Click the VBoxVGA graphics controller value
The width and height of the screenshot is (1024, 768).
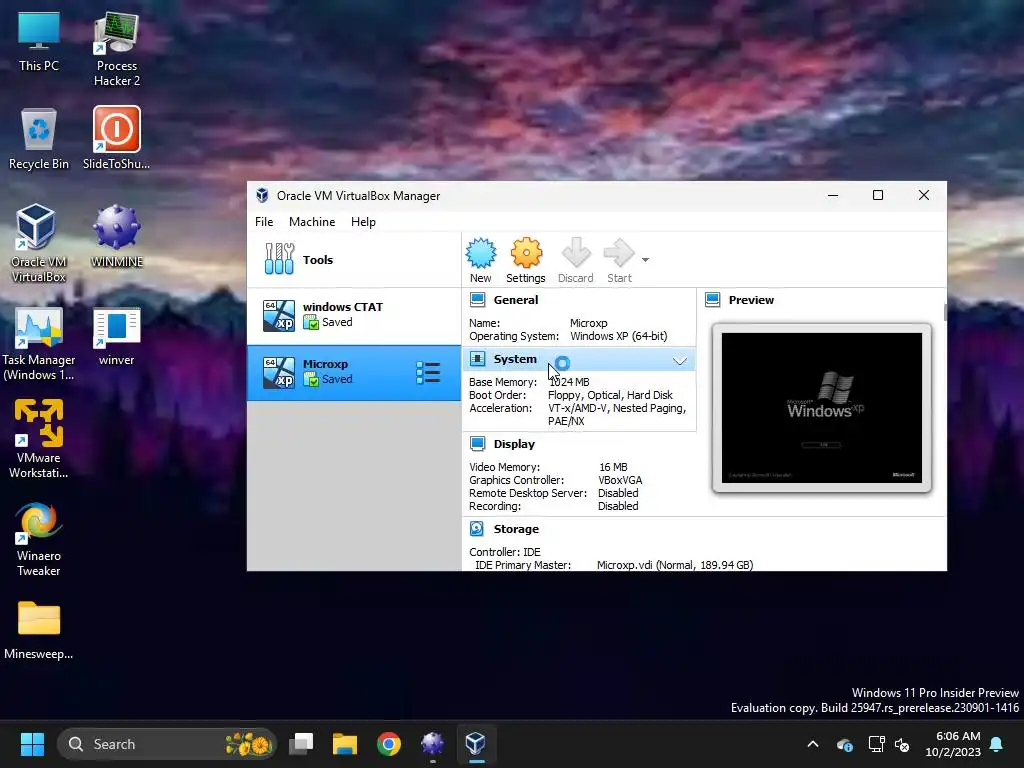[x=620, y=480]
